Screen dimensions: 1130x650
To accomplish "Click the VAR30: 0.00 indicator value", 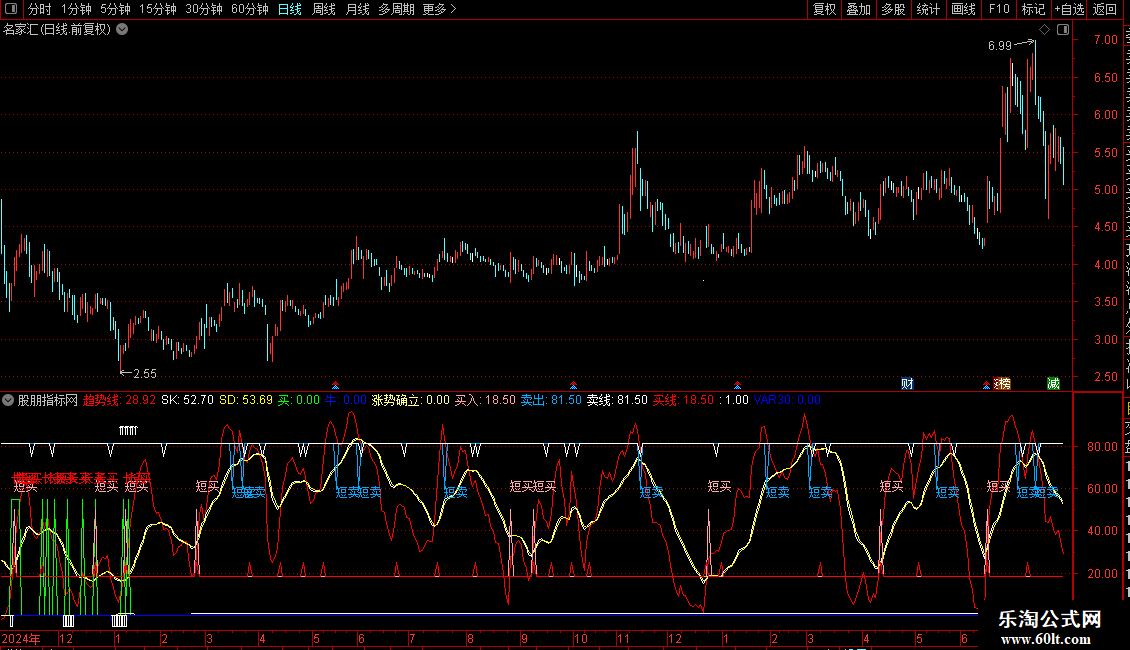I will coord(787,400).
